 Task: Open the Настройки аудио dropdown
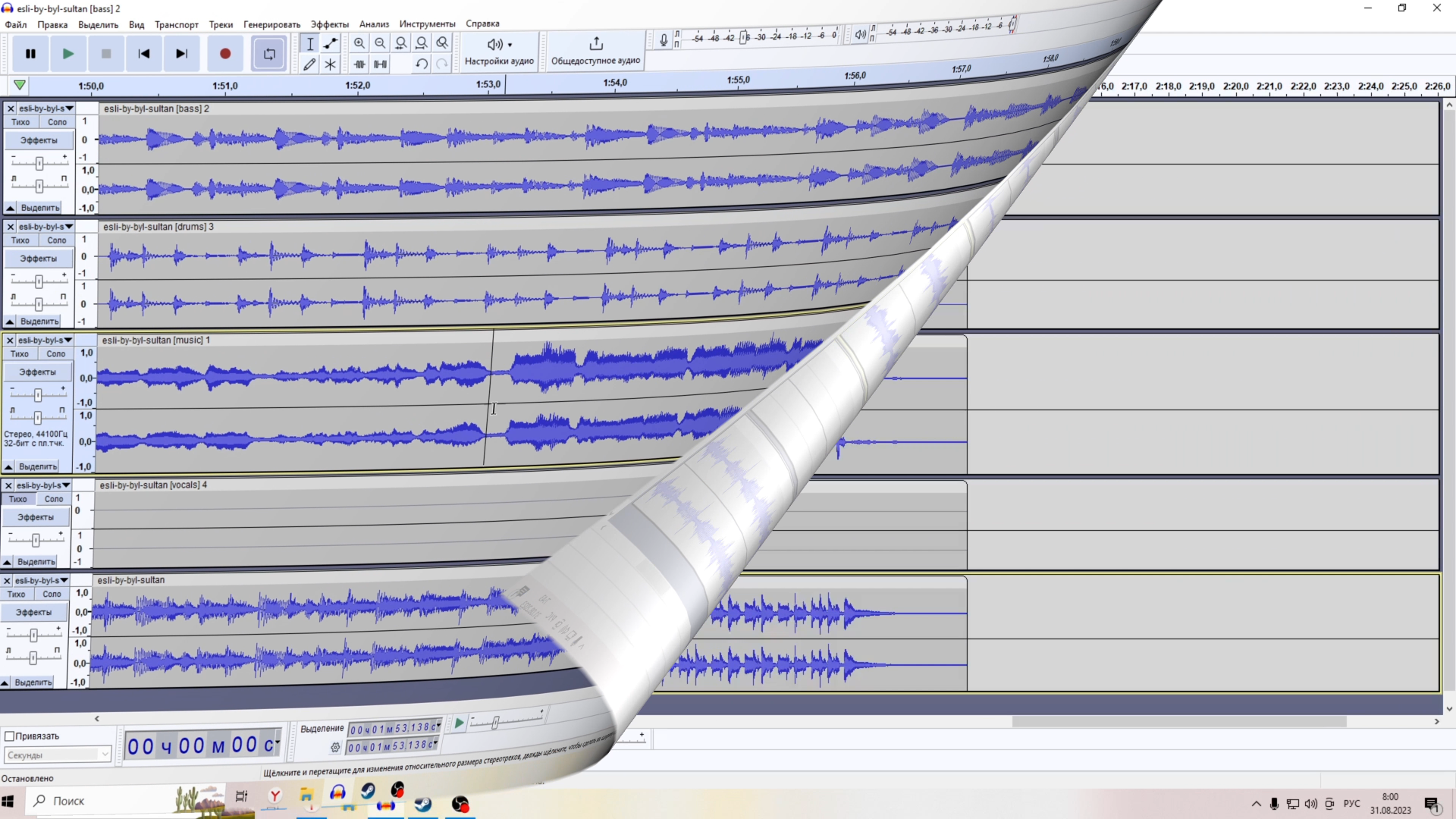[499, 51]
